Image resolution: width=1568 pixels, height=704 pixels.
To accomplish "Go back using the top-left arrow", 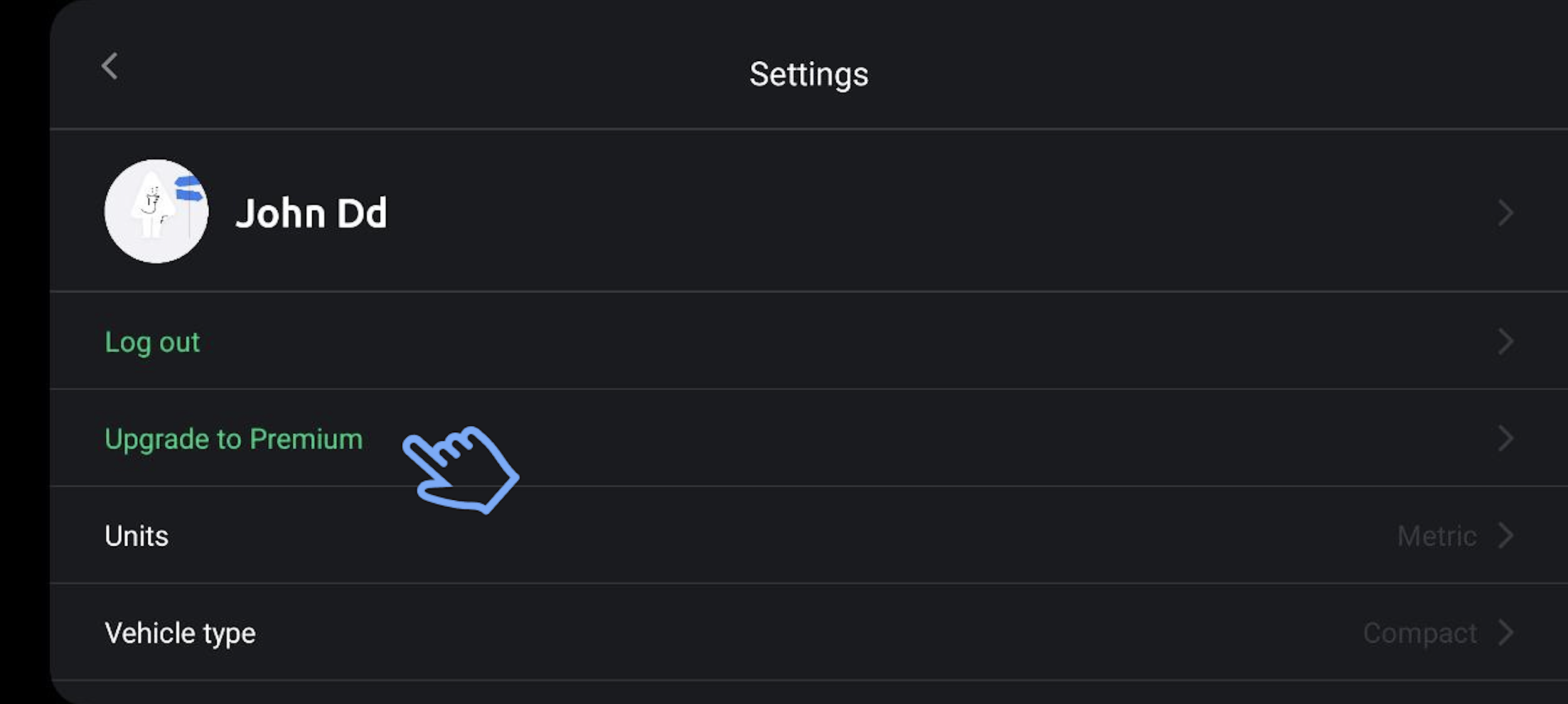I will click(109, 67).
